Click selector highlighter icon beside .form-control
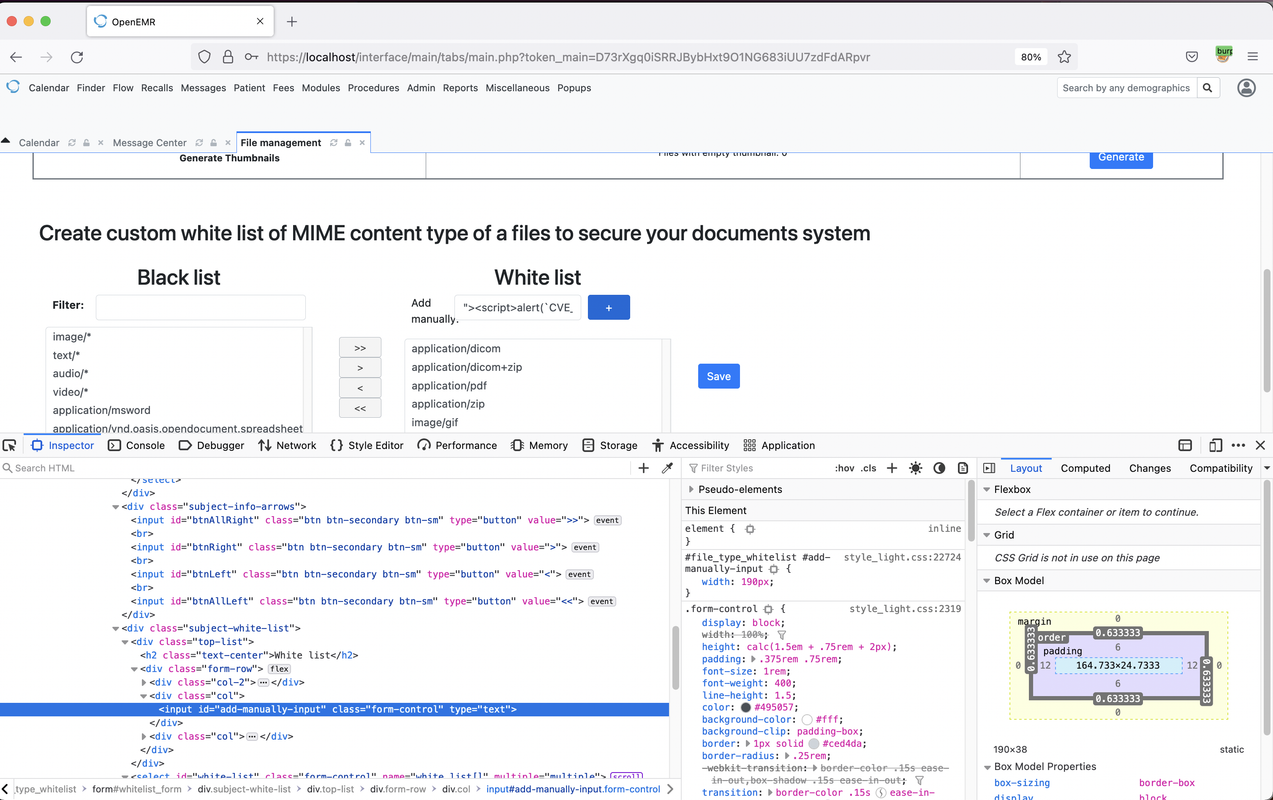 click(x=768, y=608)
